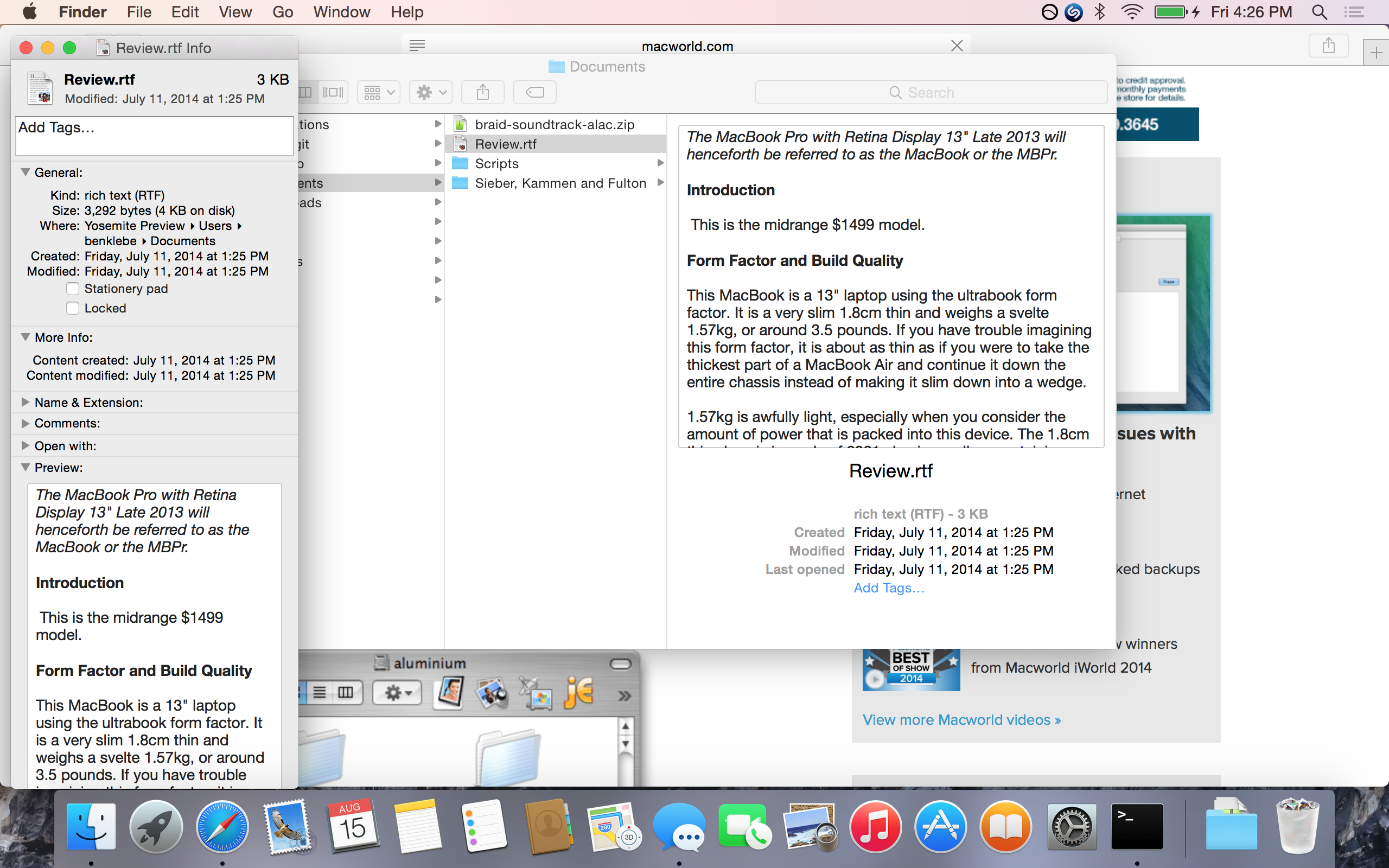1389x868 pixels.
Task: Open Safari compass icon in Dock
Action: [222, 827]
